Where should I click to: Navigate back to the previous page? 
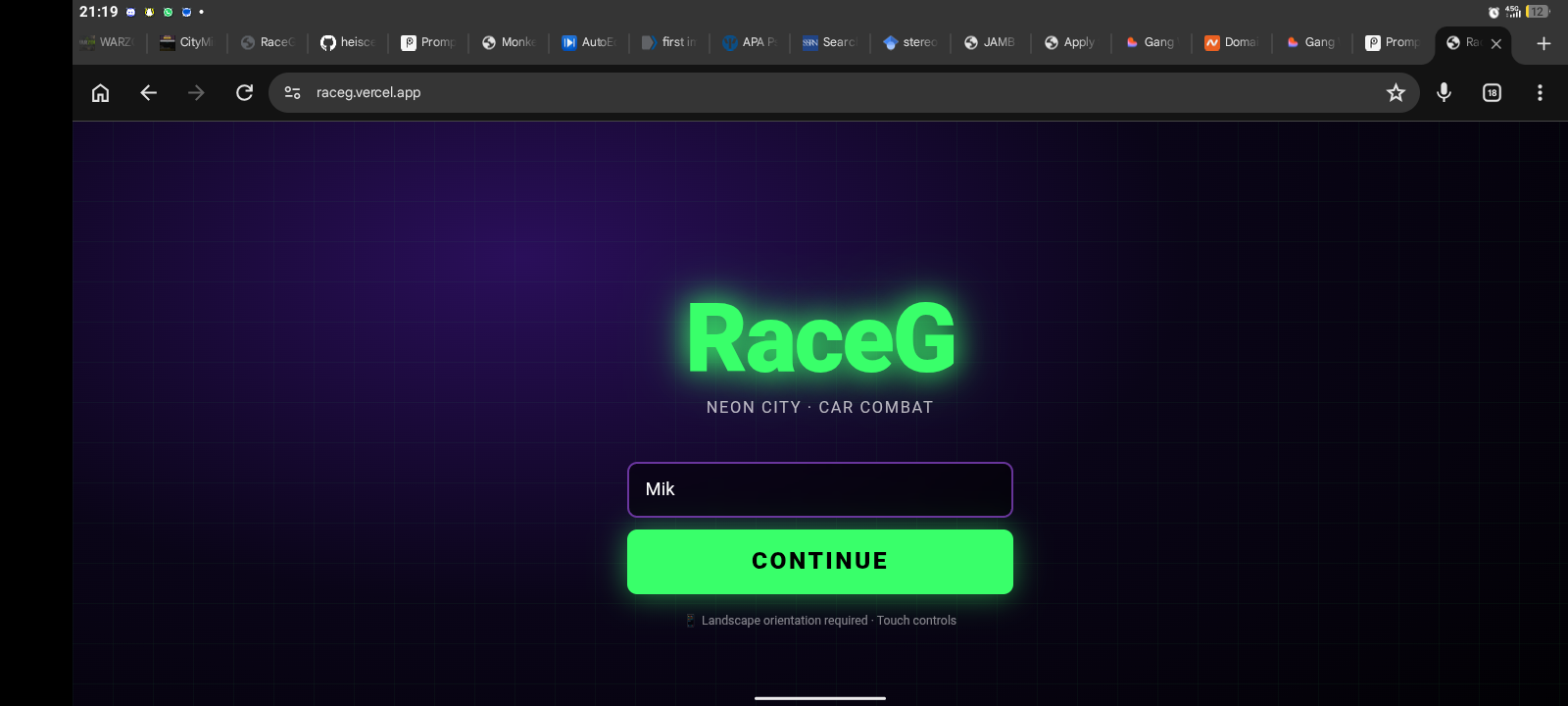tap(148, 92)
